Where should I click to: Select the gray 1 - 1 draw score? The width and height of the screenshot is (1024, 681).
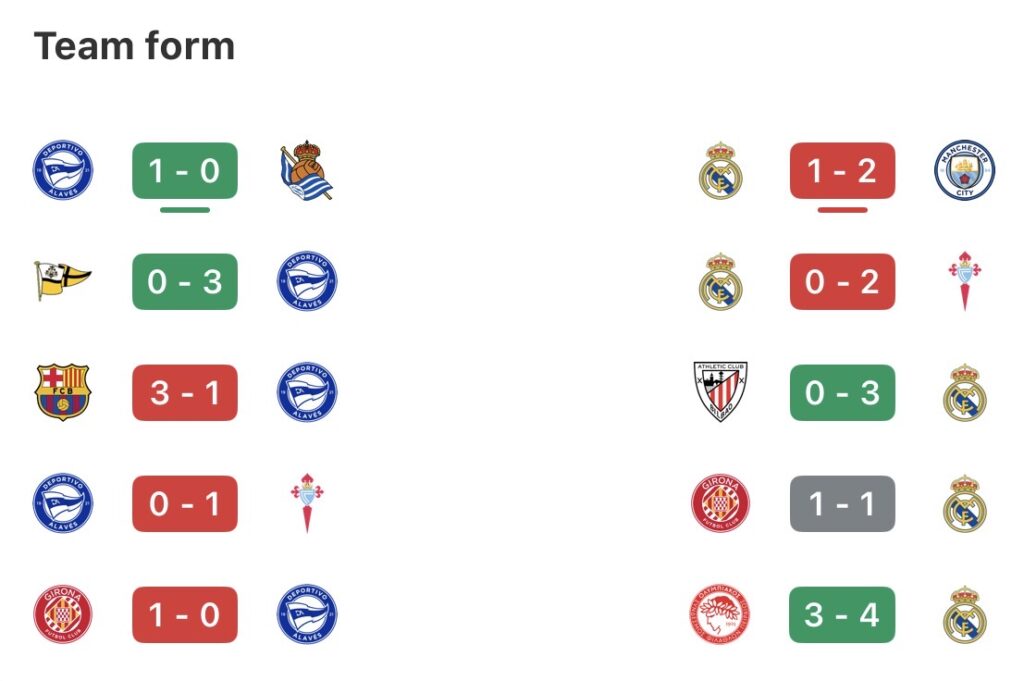point(842,503)
